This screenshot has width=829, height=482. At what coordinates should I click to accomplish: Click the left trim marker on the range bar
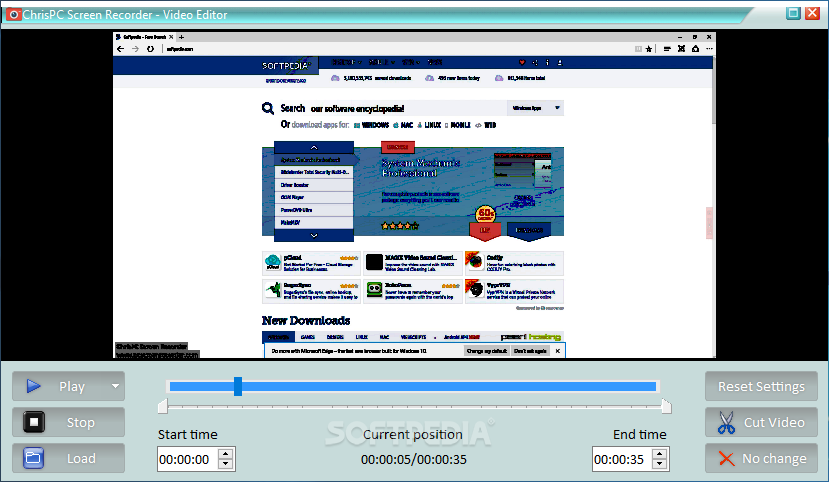click(x=163, y=406)
